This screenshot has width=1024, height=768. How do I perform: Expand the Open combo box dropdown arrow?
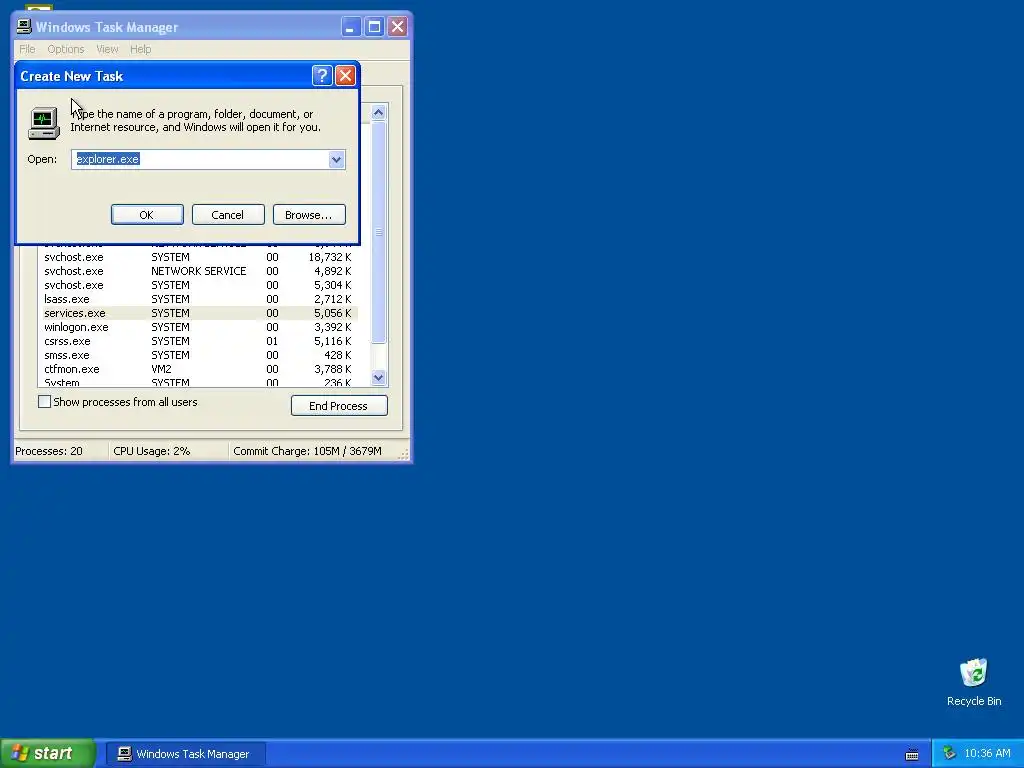[336, 159]
